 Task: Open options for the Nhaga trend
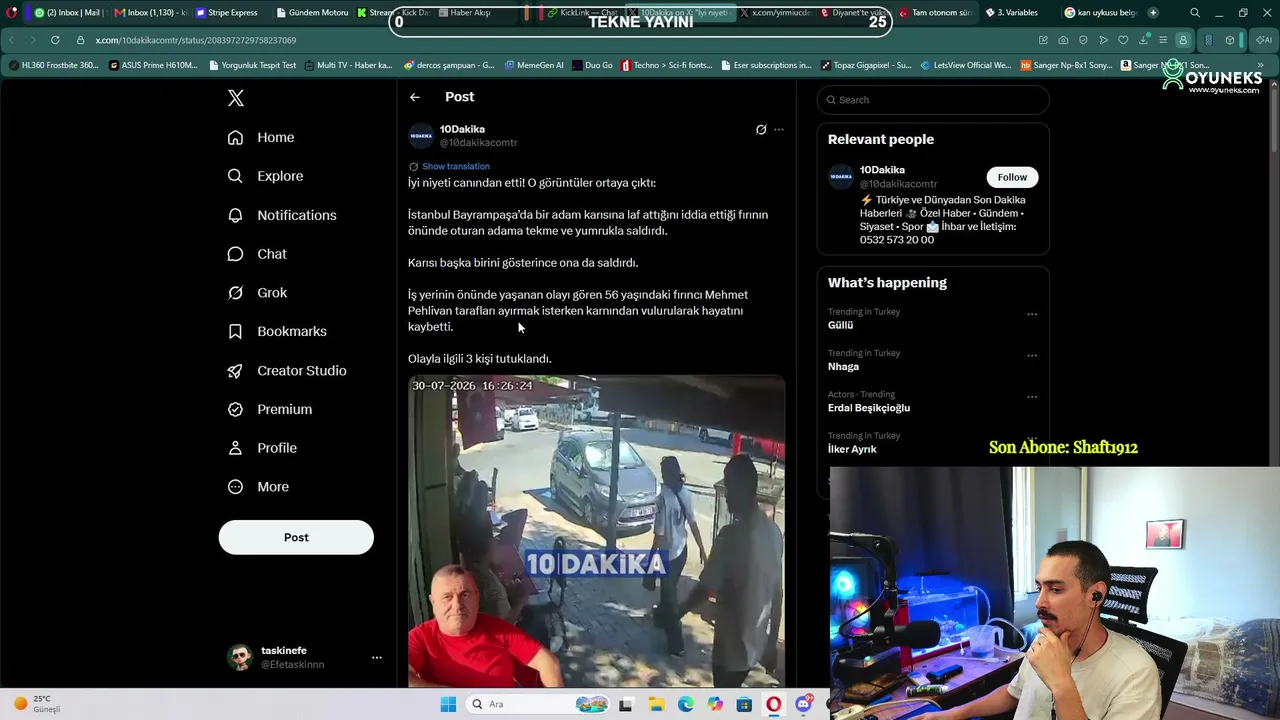pyautogui.click(x=1032, y=355)
